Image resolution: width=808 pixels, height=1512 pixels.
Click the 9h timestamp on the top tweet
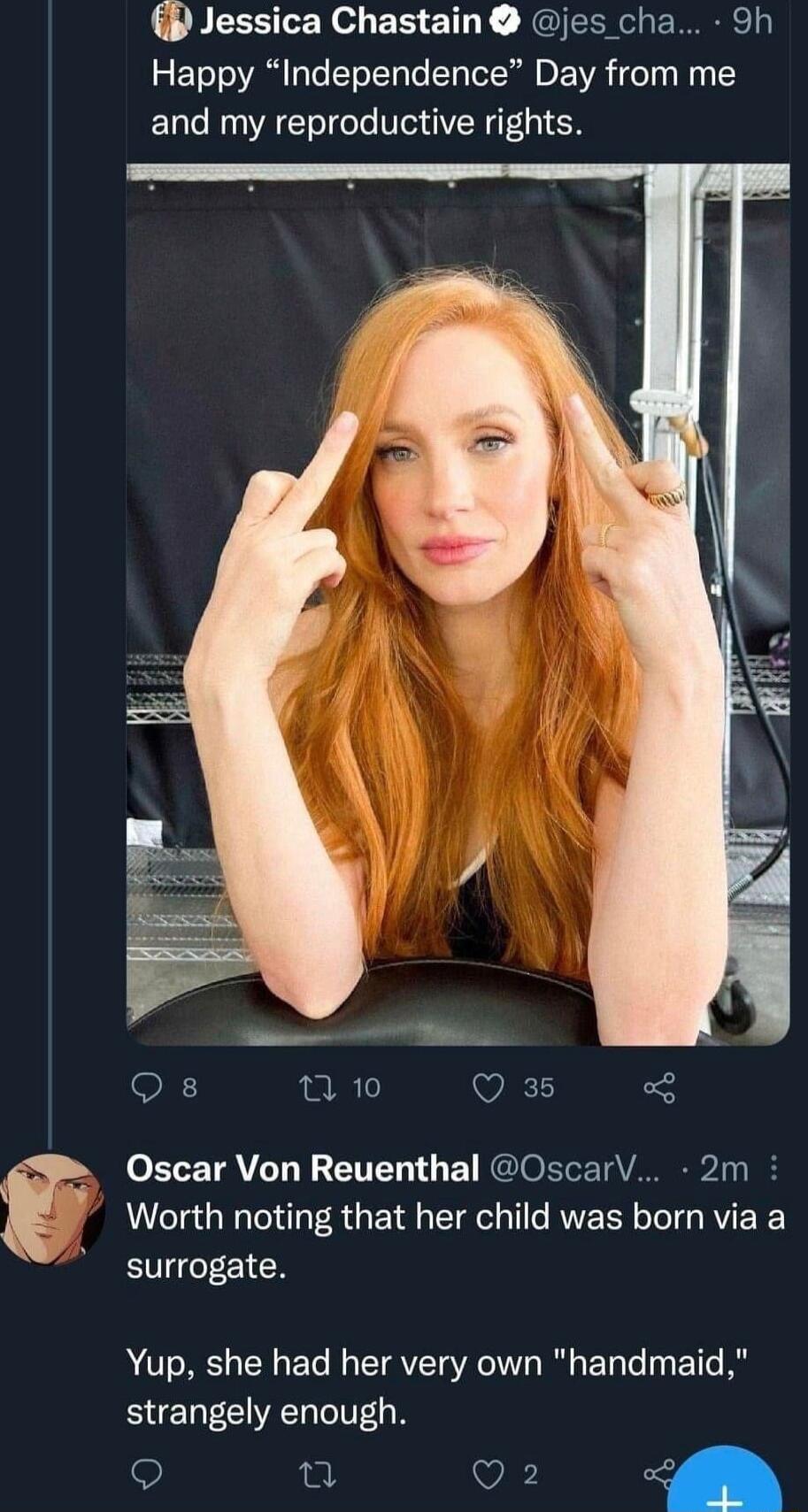752,21
